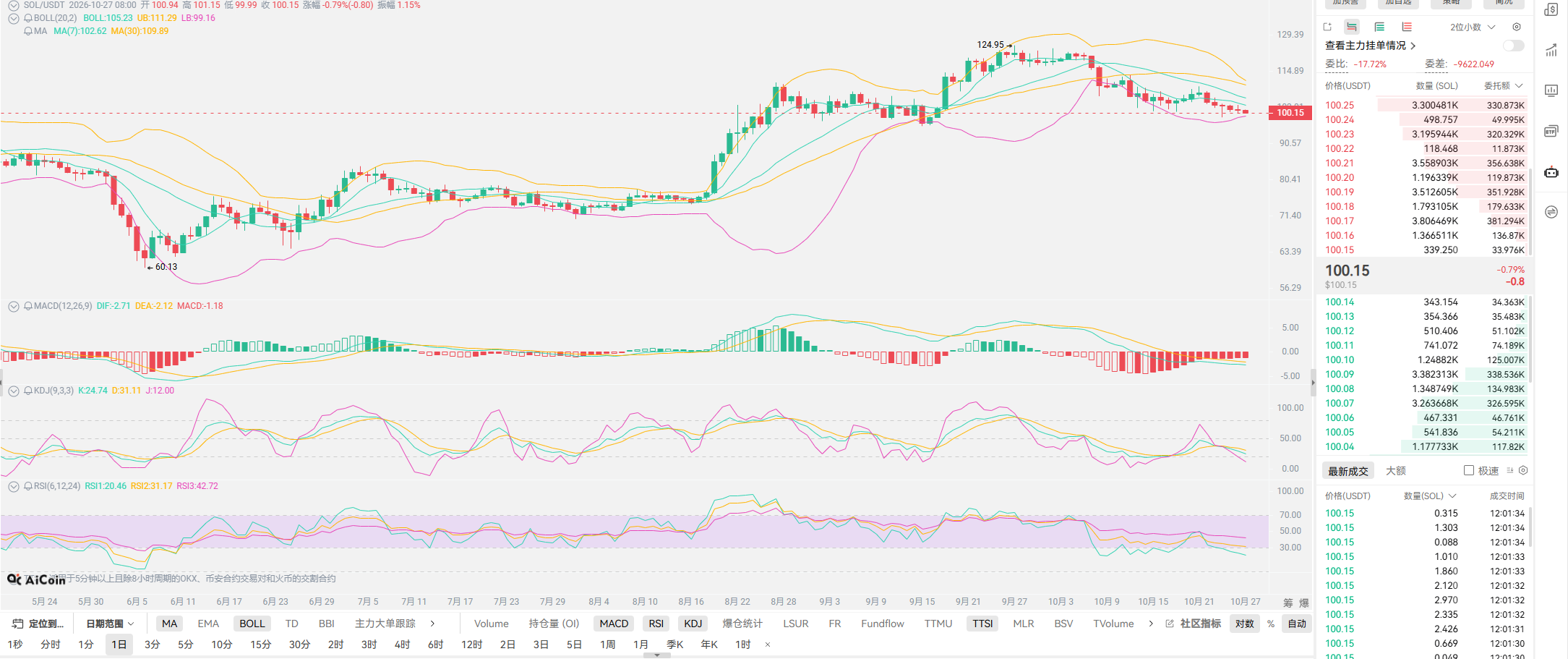Viewport: 1568px width, 659px height.
Task: Open order book settings gear
Action: [1517, 27]
